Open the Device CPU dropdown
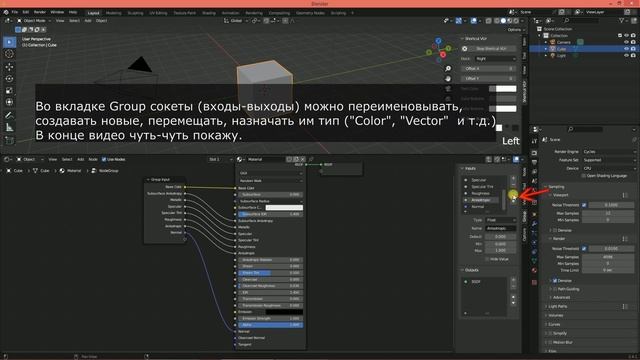The height and width of the screenshot is (360, 640). click(x=609, y=168)
